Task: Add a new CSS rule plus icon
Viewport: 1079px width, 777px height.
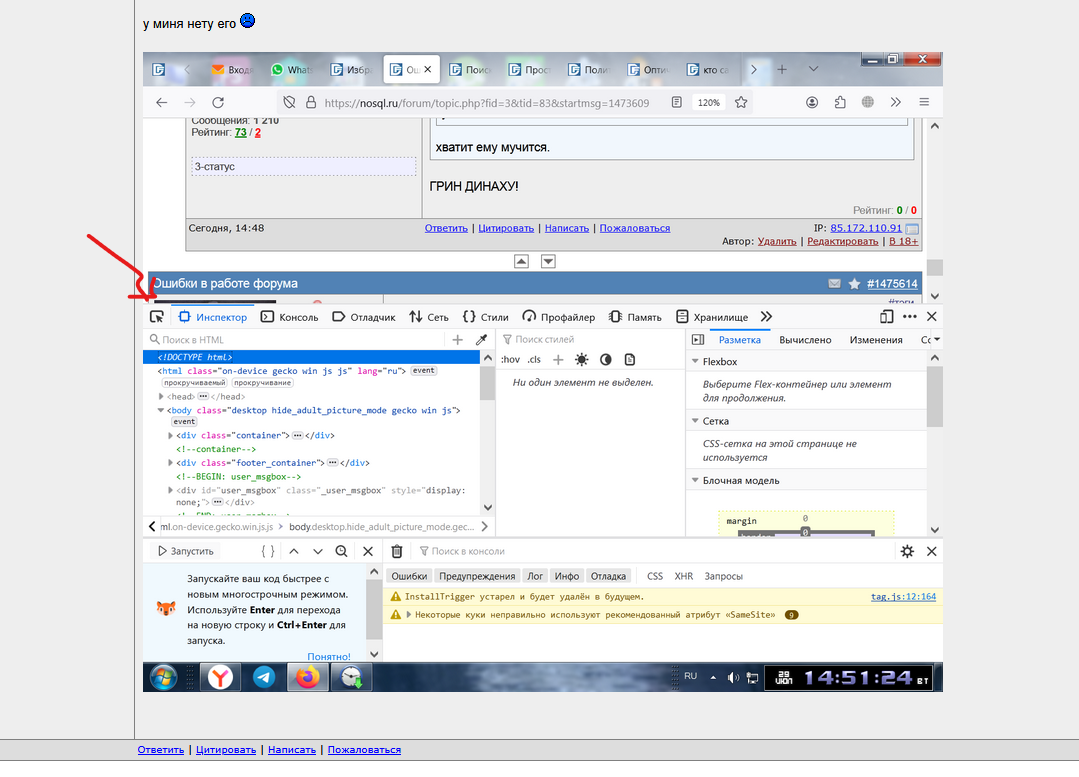Action: (x=558, y=359)
